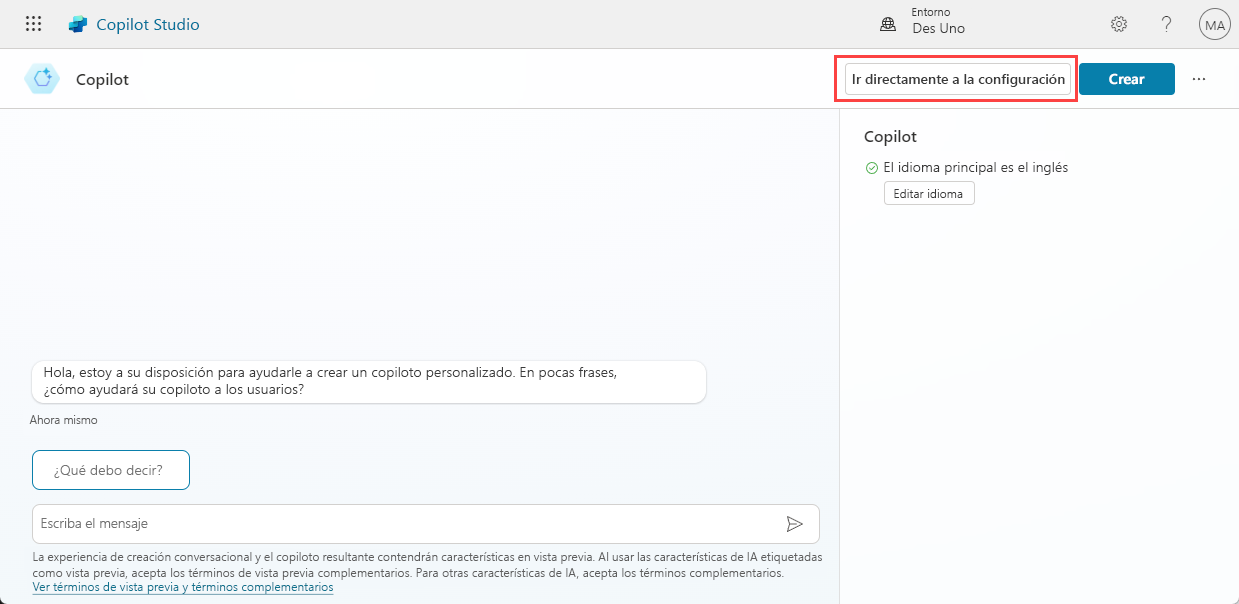Click the Copilot title beside hexagon icon
The width and height of the screenshot is (1239, 604).
click(x=102, y=80)
